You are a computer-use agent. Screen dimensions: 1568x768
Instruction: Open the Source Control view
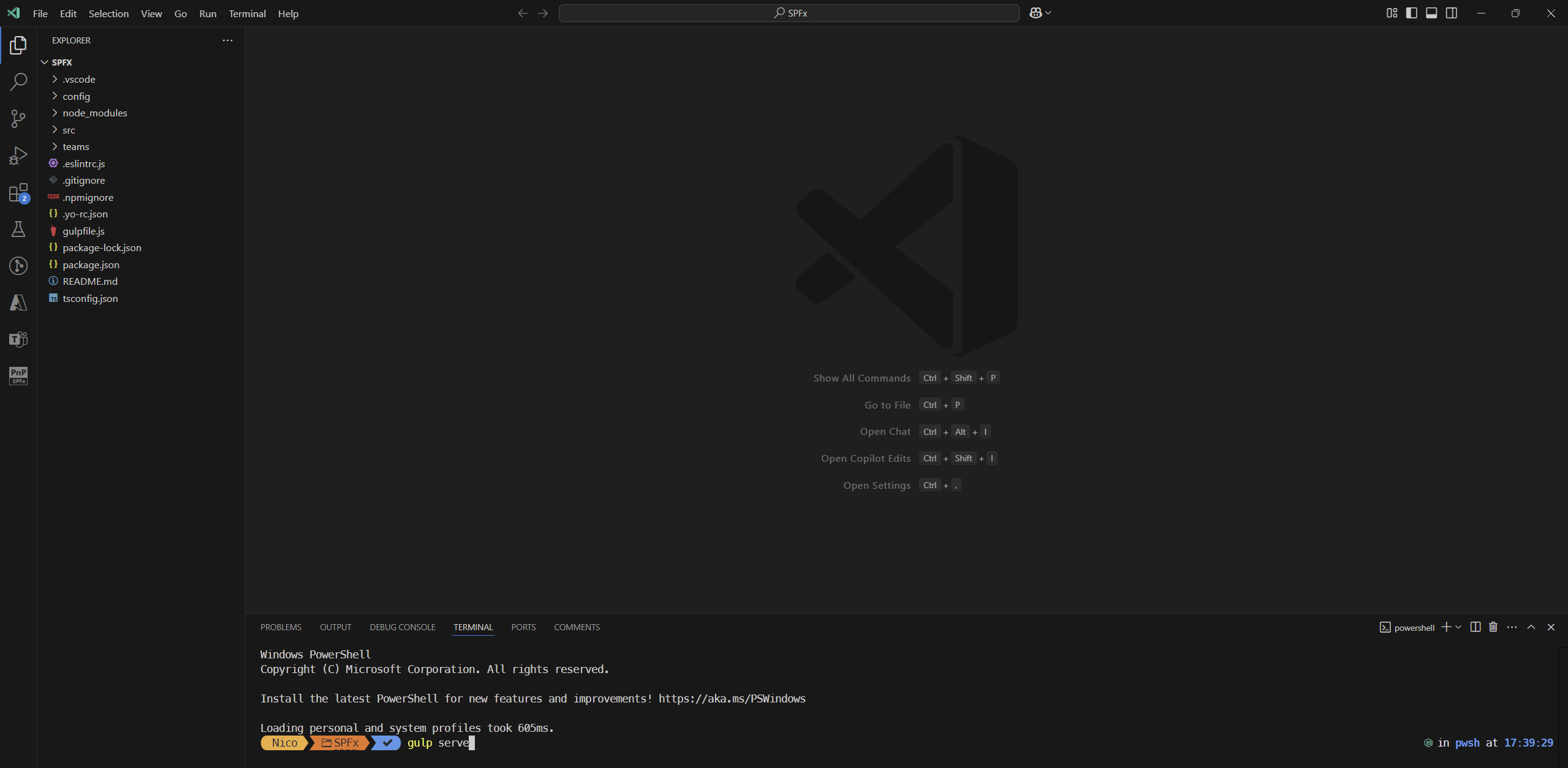(18, 118)
